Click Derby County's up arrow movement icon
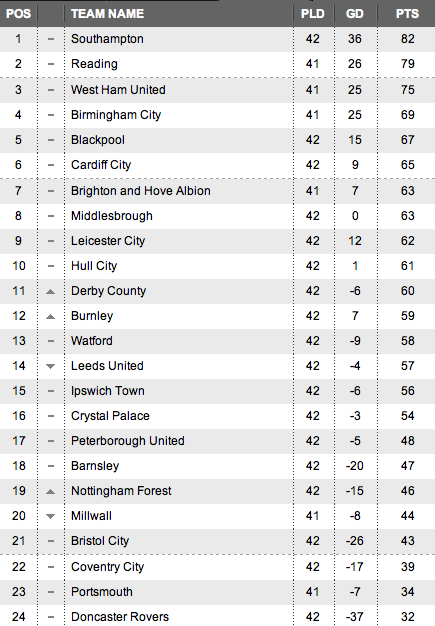 click(50, 291)
